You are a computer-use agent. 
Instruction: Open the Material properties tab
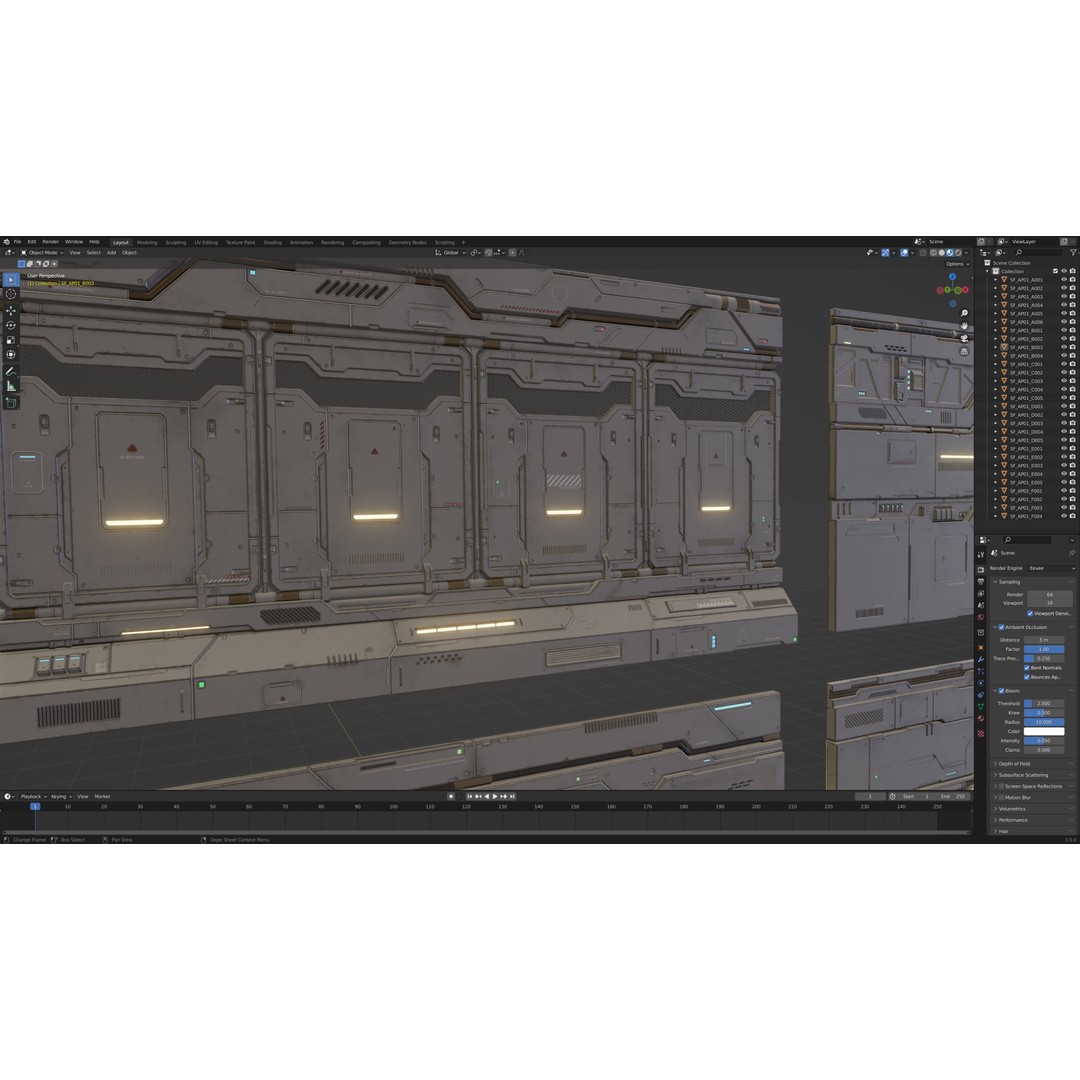point(981,718)
